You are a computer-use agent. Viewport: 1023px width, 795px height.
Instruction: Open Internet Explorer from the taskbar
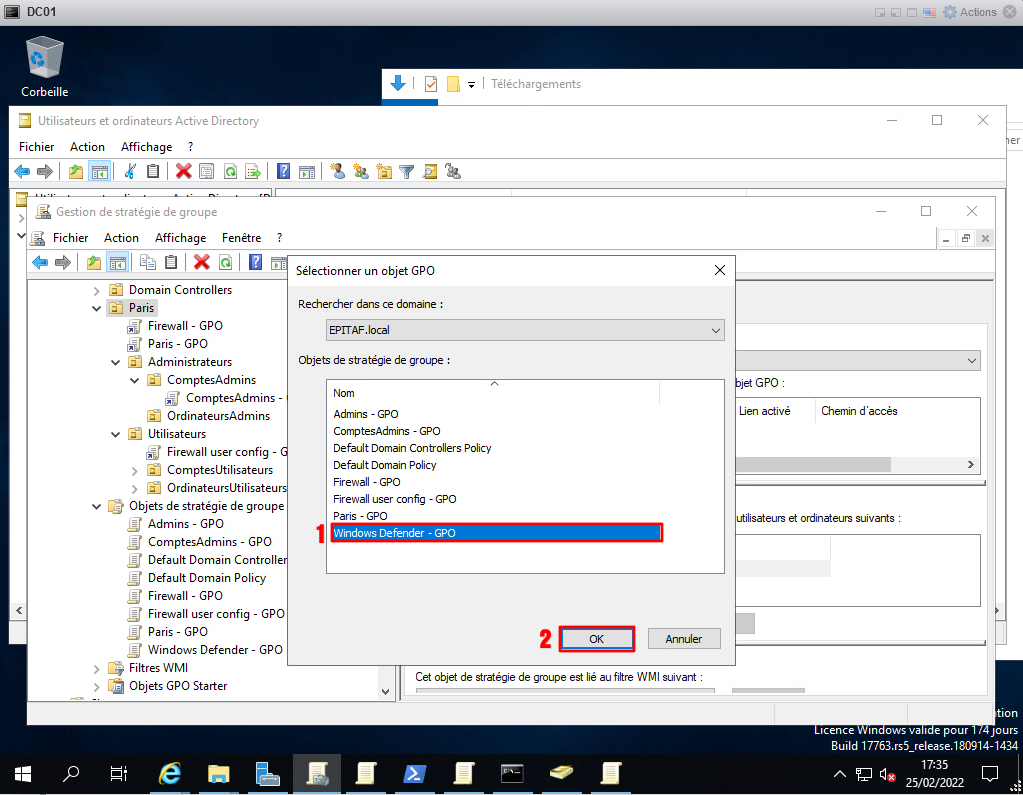tap(170, 773)
